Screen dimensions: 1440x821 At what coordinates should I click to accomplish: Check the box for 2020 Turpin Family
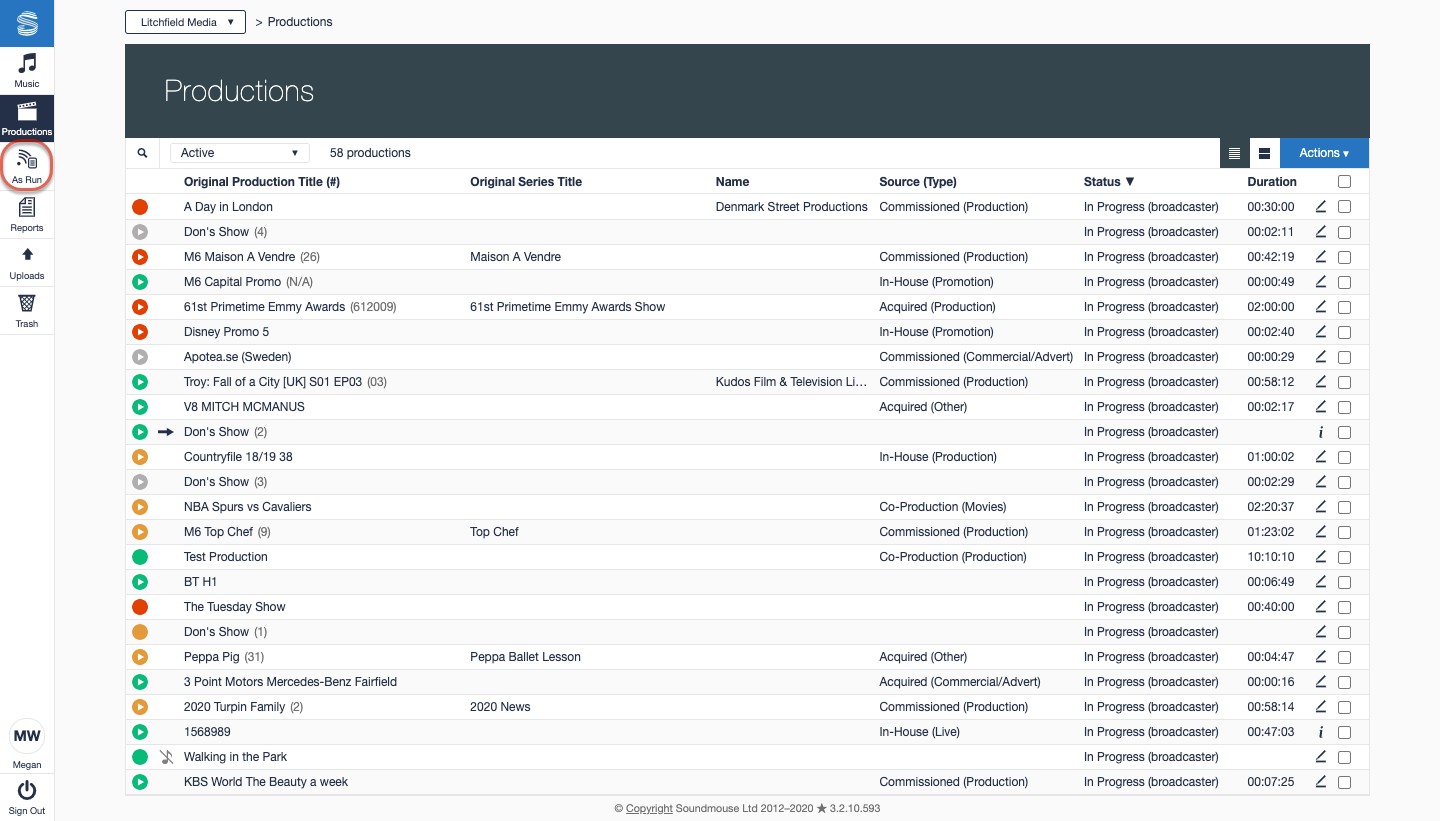pos(1344,707)
